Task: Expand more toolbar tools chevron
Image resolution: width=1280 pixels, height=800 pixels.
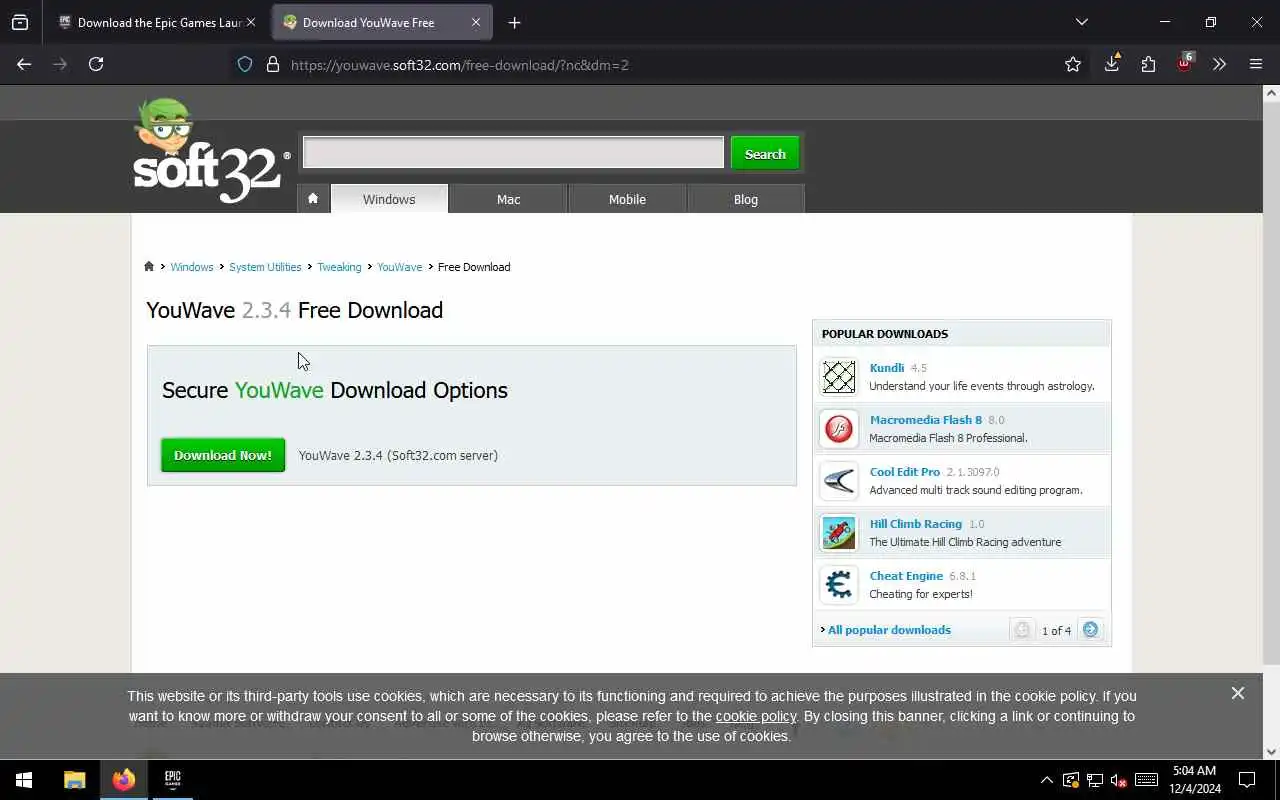Action: click(1219, 64)
